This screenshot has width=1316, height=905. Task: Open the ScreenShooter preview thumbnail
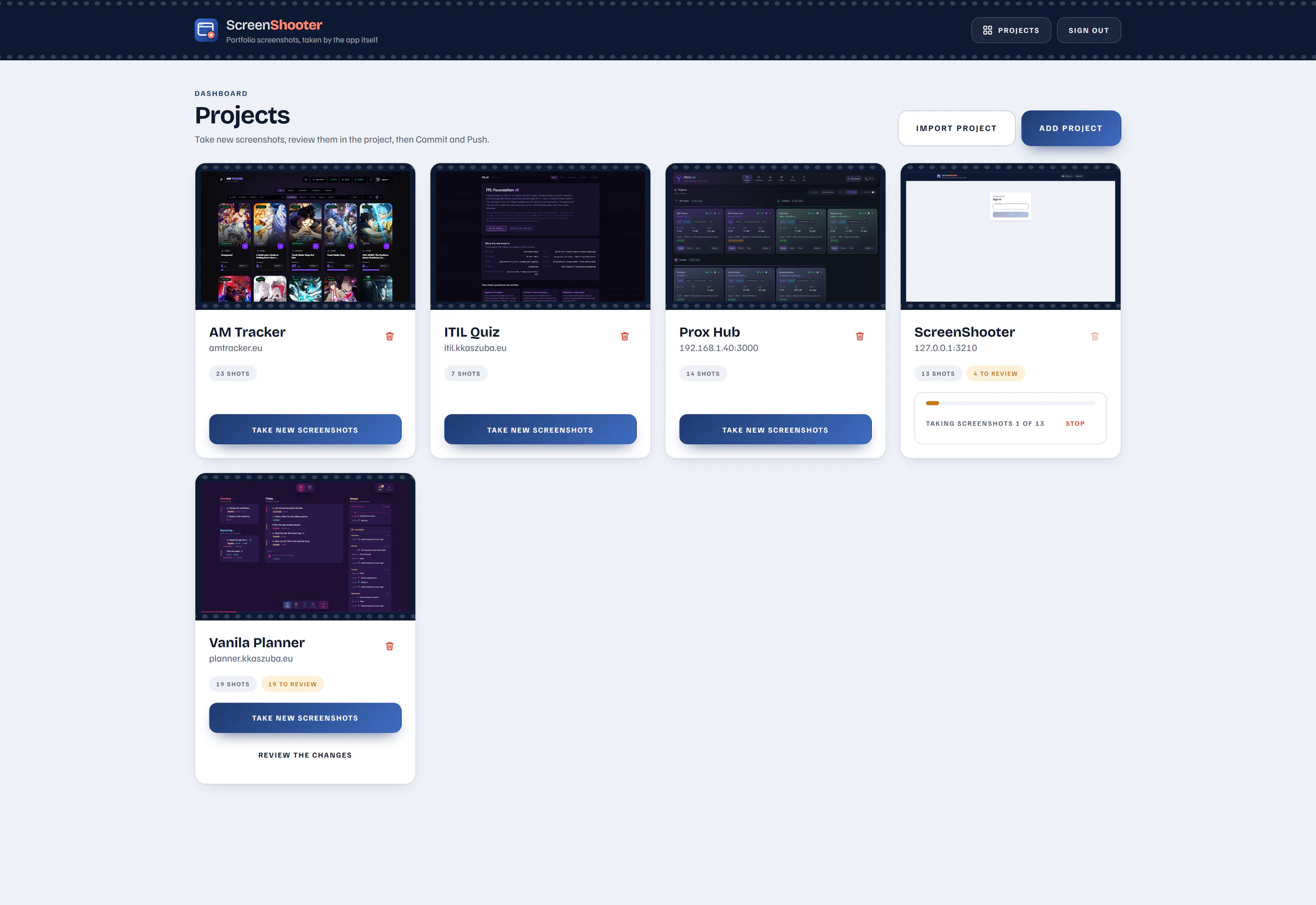click(1011, 236)
